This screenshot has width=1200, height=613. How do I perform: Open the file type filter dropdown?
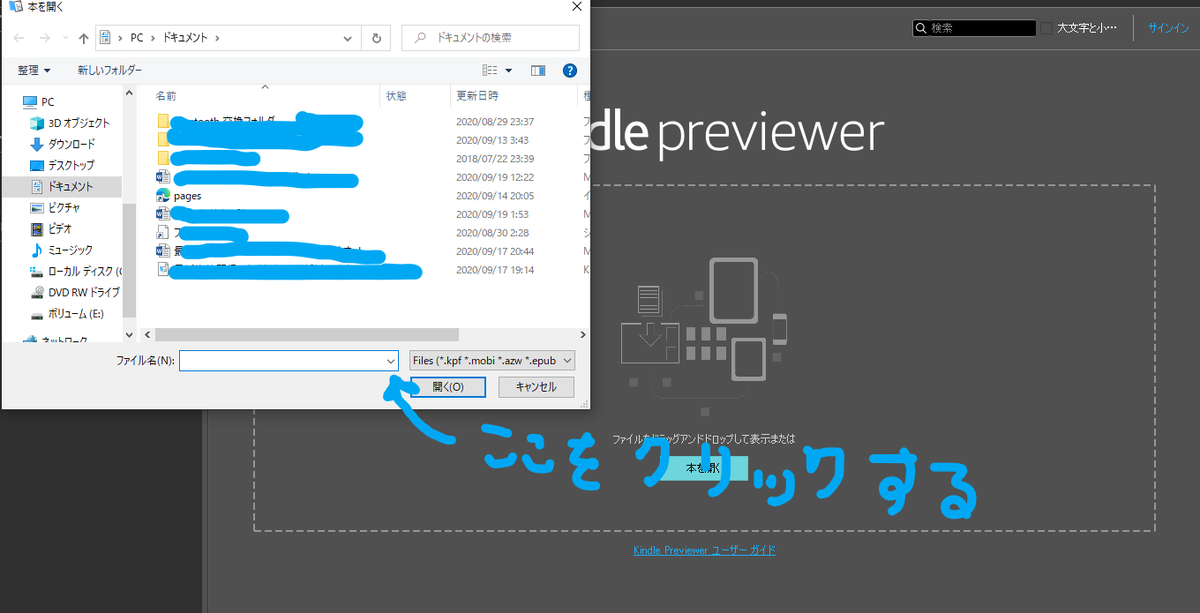(492, 360)
